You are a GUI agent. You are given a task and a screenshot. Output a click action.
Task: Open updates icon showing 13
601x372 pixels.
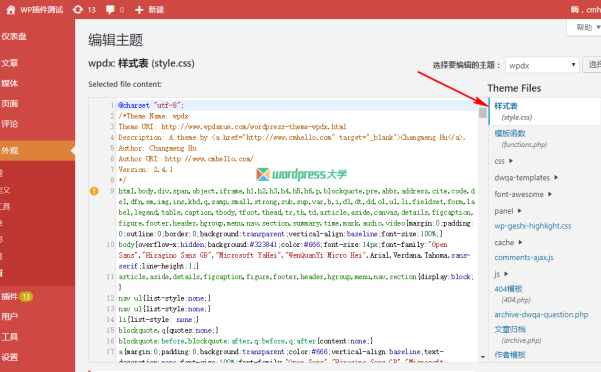click(x=78, y=10)
